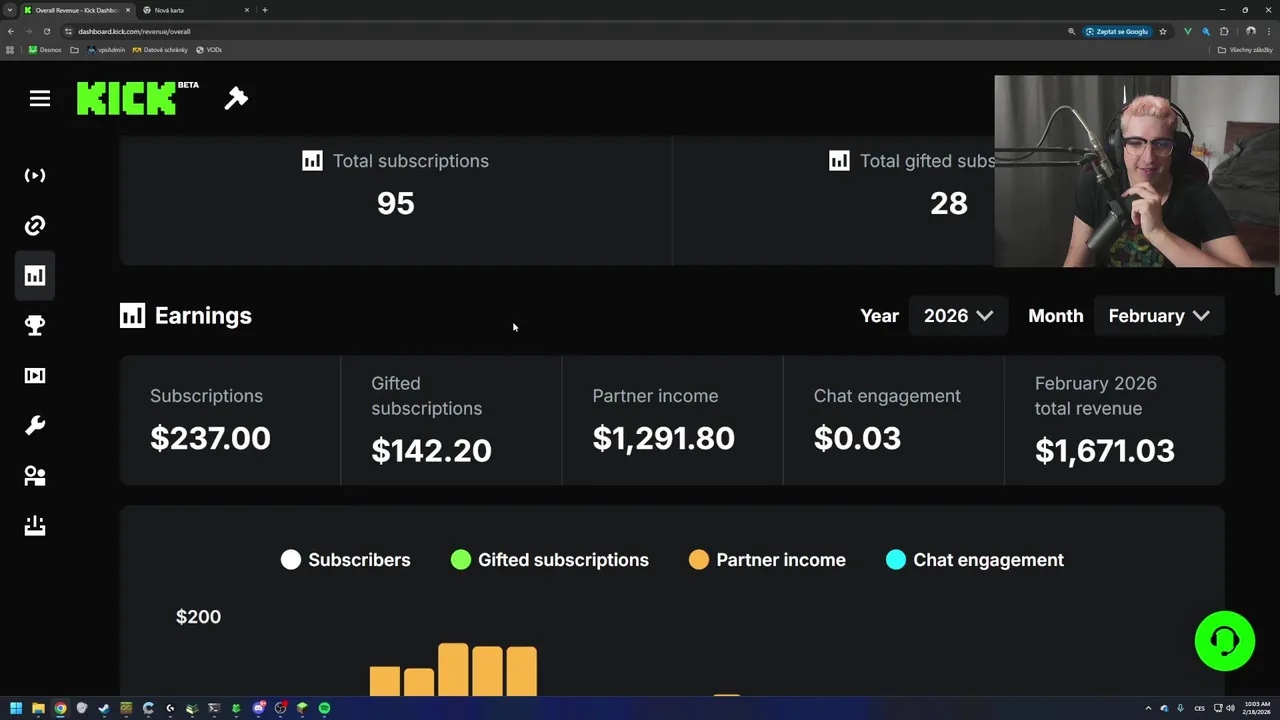Click the Kick logo
Screen dimensions: 1280x720
(127, 98)
